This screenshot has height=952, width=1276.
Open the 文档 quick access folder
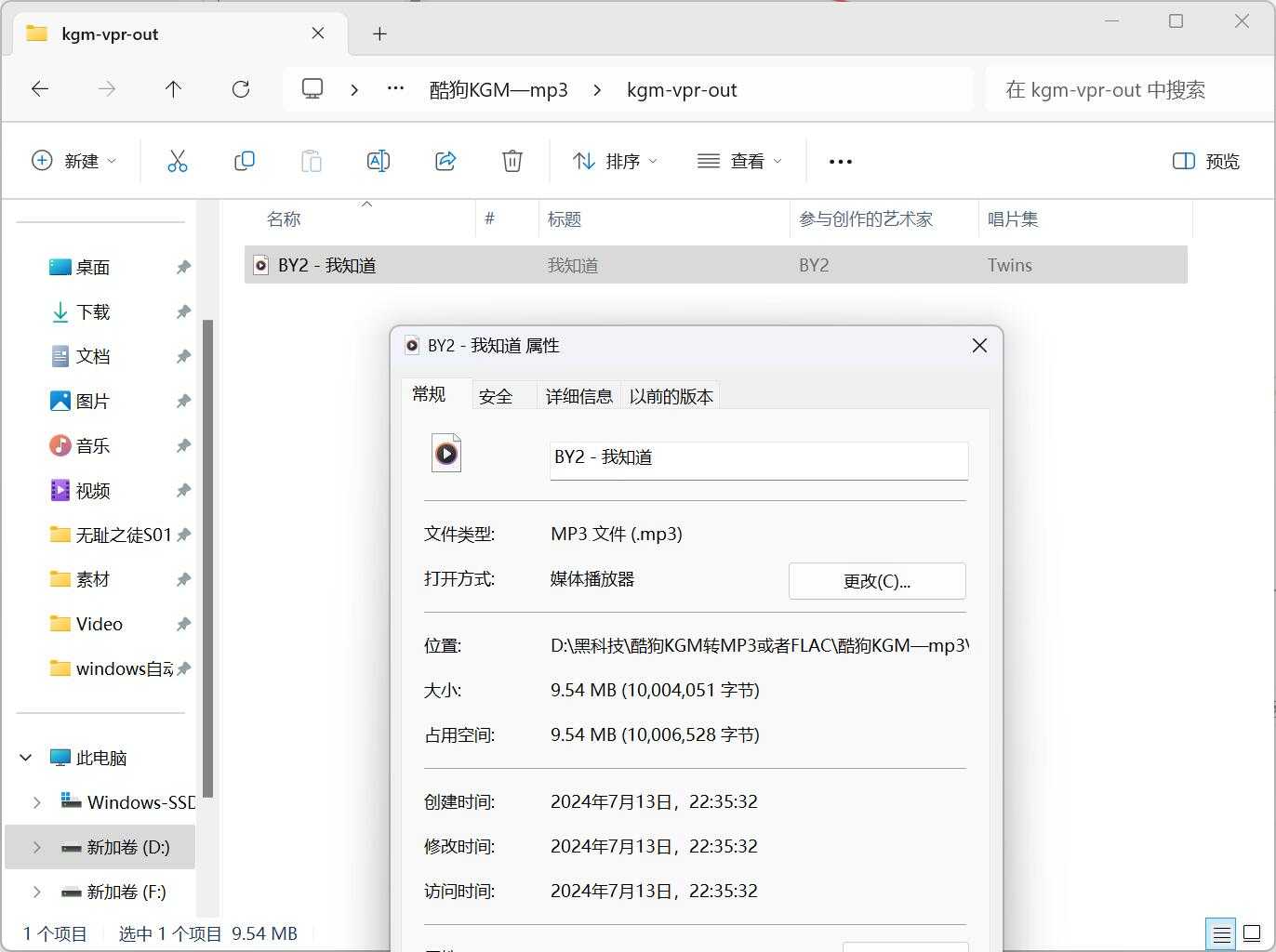click(93, 356)
